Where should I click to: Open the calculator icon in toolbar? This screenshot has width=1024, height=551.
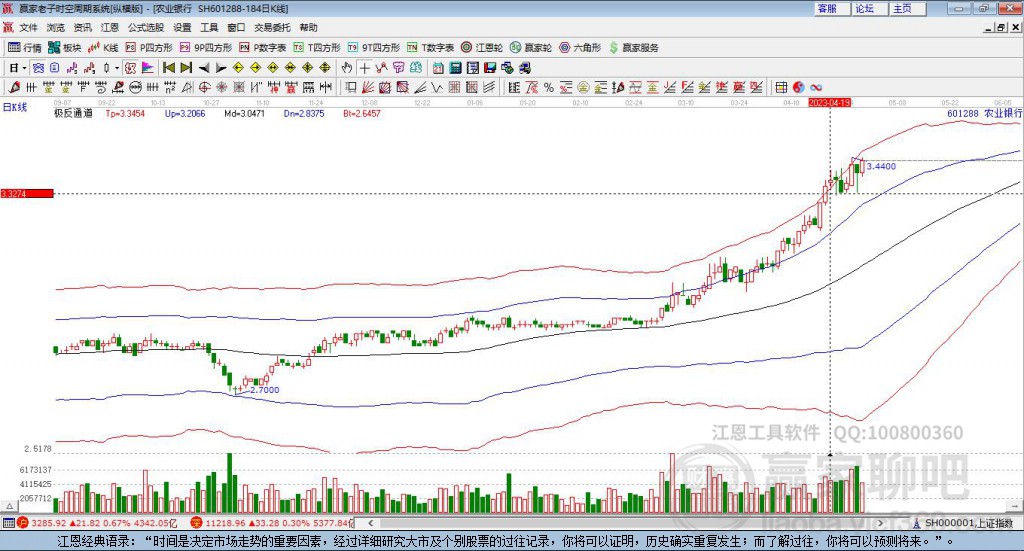coord(456,67)
